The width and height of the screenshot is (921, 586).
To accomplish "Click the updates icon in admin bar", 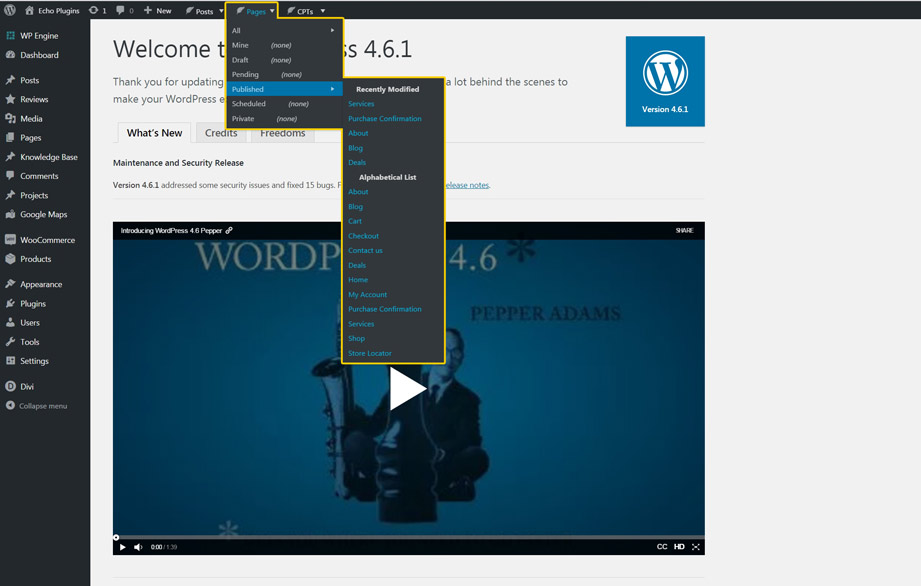I will (93, 10).
